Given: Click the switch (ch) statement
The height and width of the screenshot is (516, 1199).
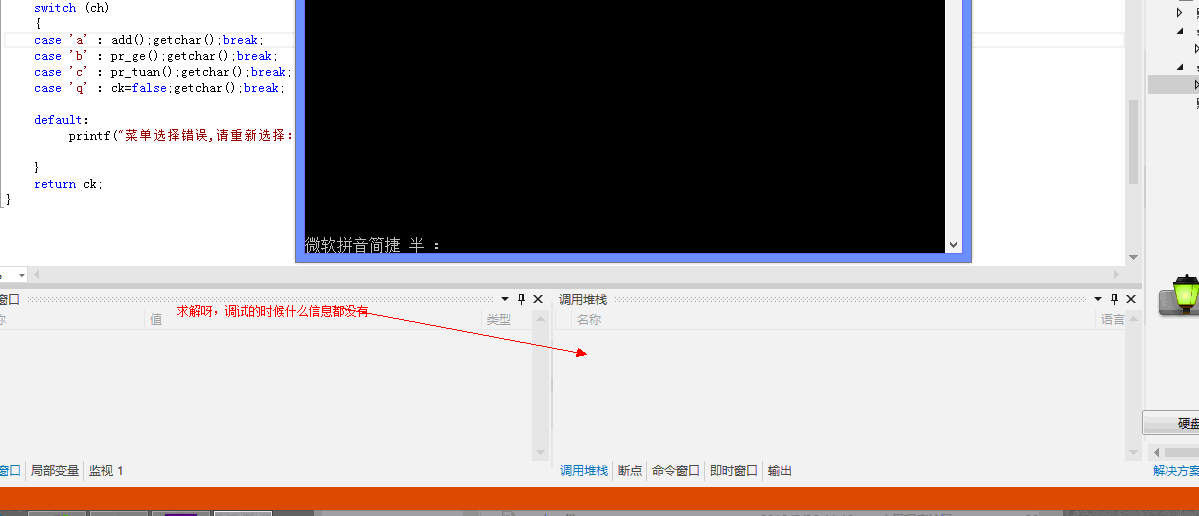Looking at the screenshot, I should point(72,8).
